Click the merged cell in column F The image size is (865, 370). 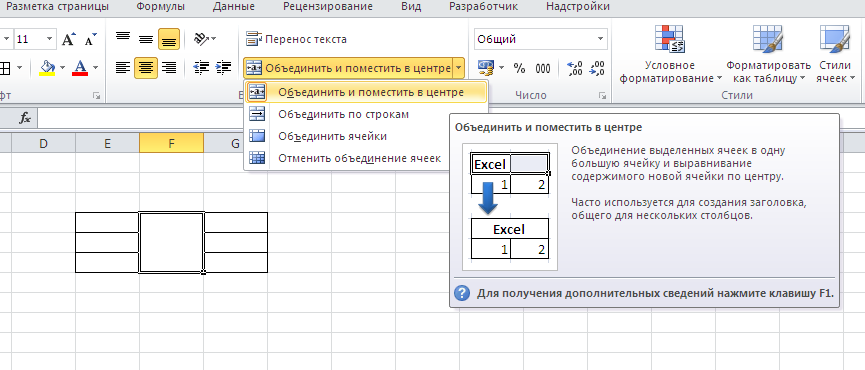pos(171,242)
